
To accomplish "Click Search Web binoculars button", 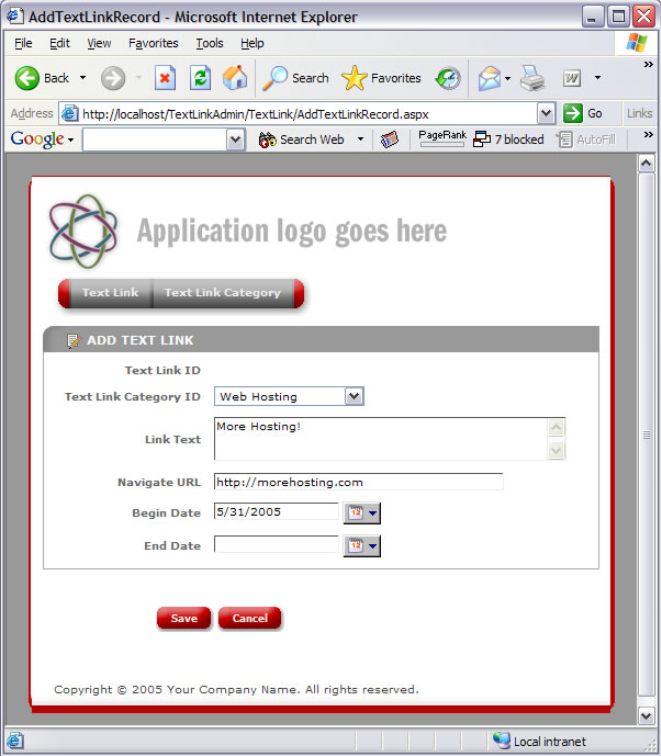I will 301,139.
